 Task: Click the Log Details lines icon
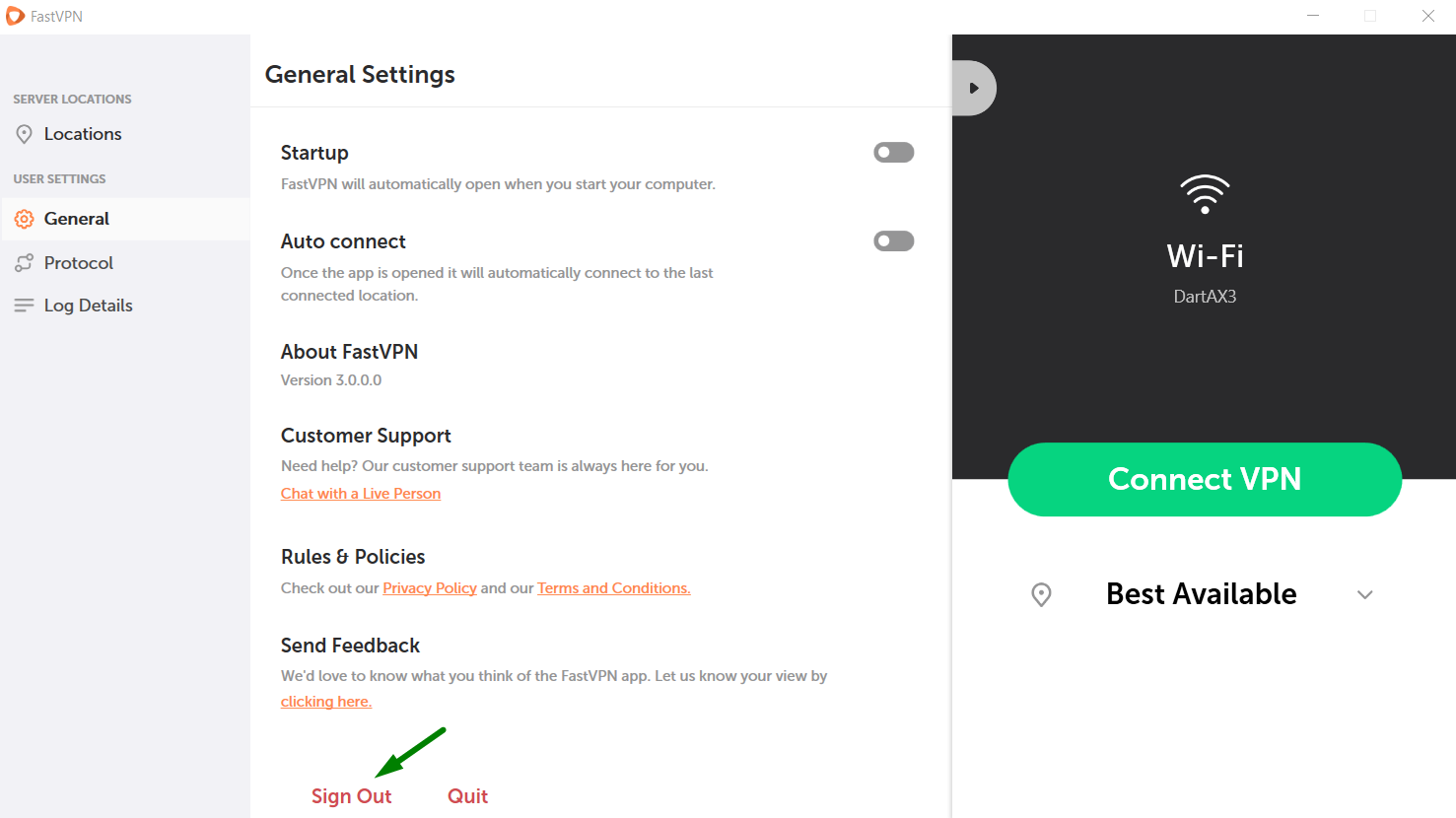click(x=25, y=306)
